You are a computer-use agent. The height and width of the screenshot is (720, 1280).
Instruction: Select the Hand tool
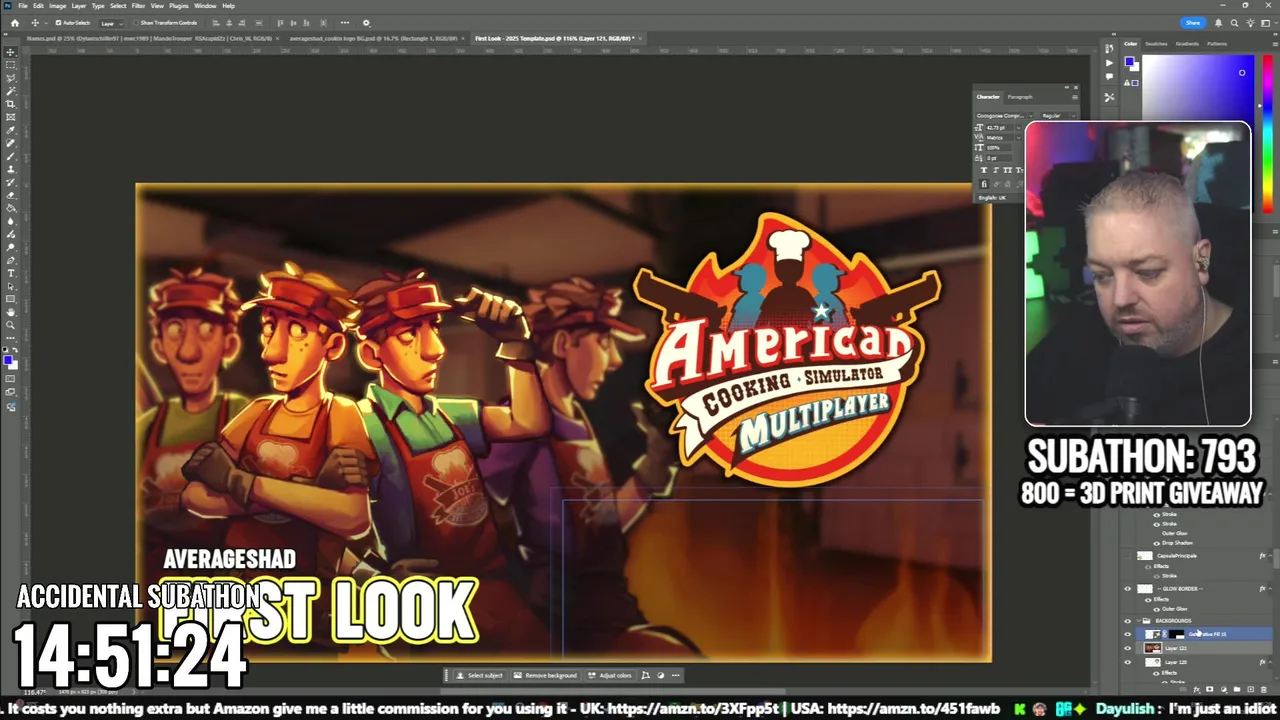coord(11,312)
